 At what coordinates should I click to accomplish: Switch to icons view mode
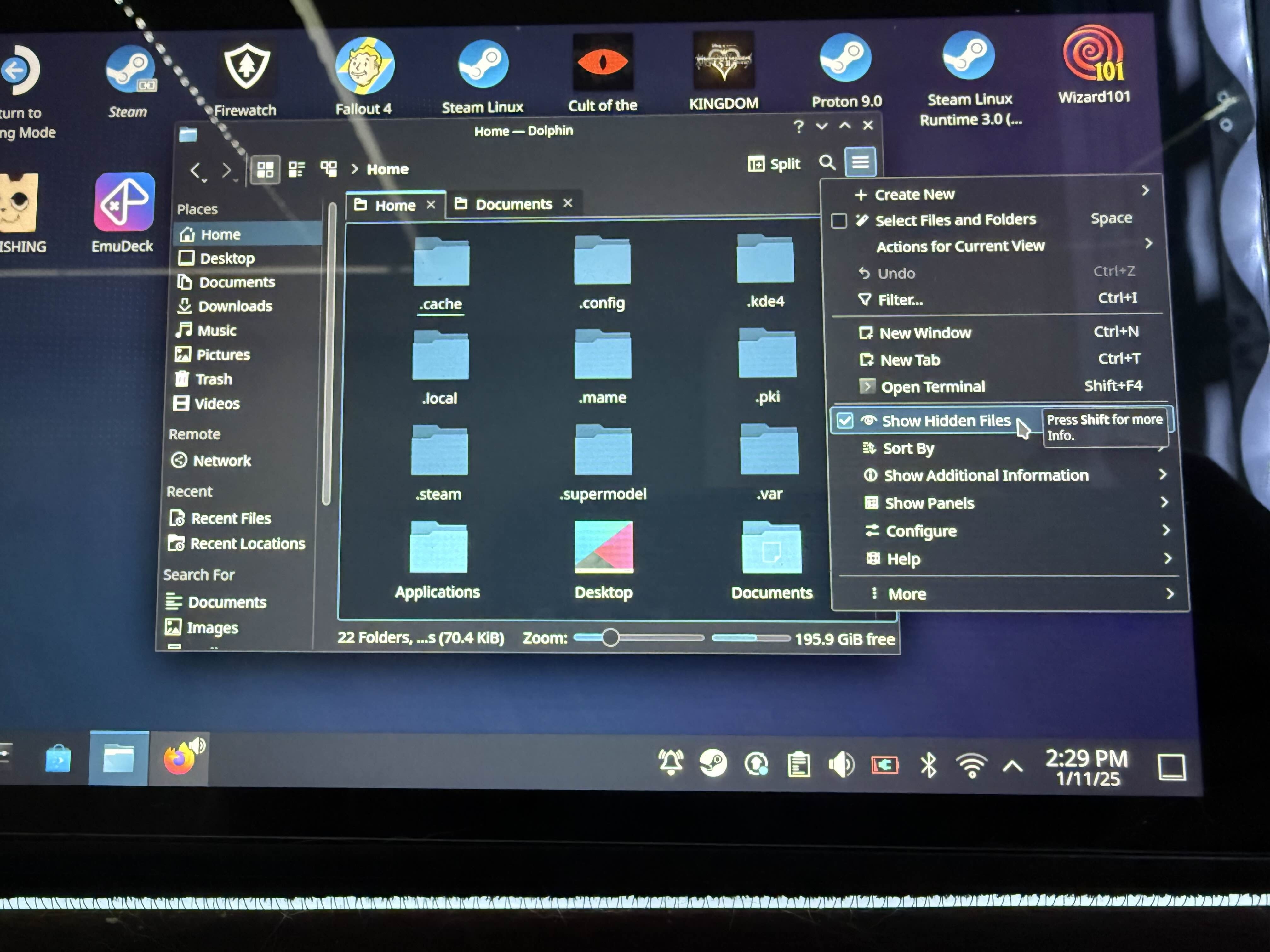tap(265, 170)
